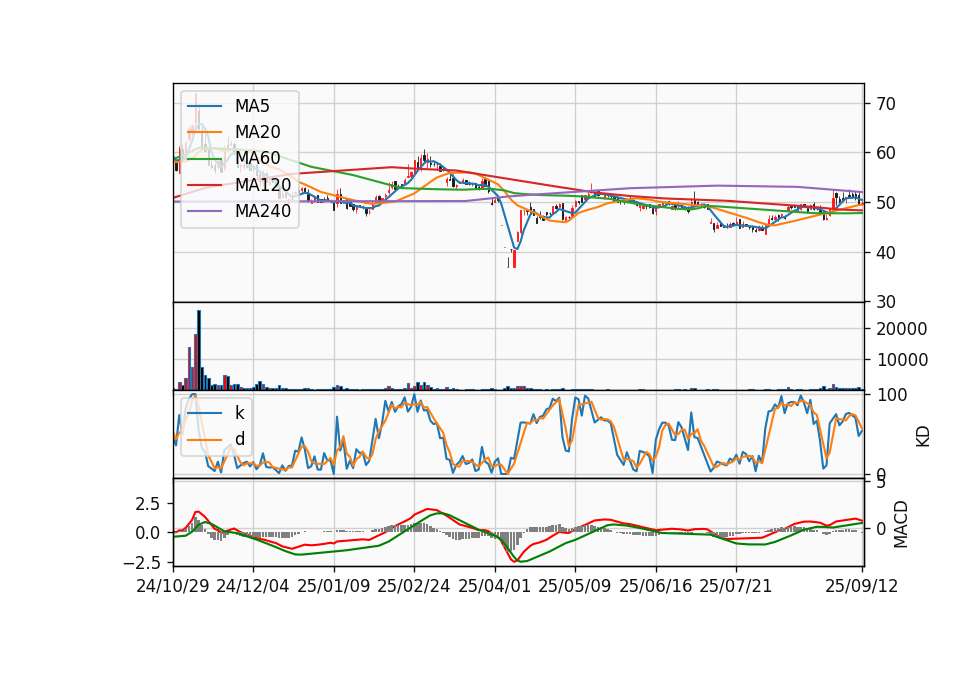Screen dimensions: 960x690
Task: Click the 'k' label in the KD legend
Action: [x=239, y=413]
